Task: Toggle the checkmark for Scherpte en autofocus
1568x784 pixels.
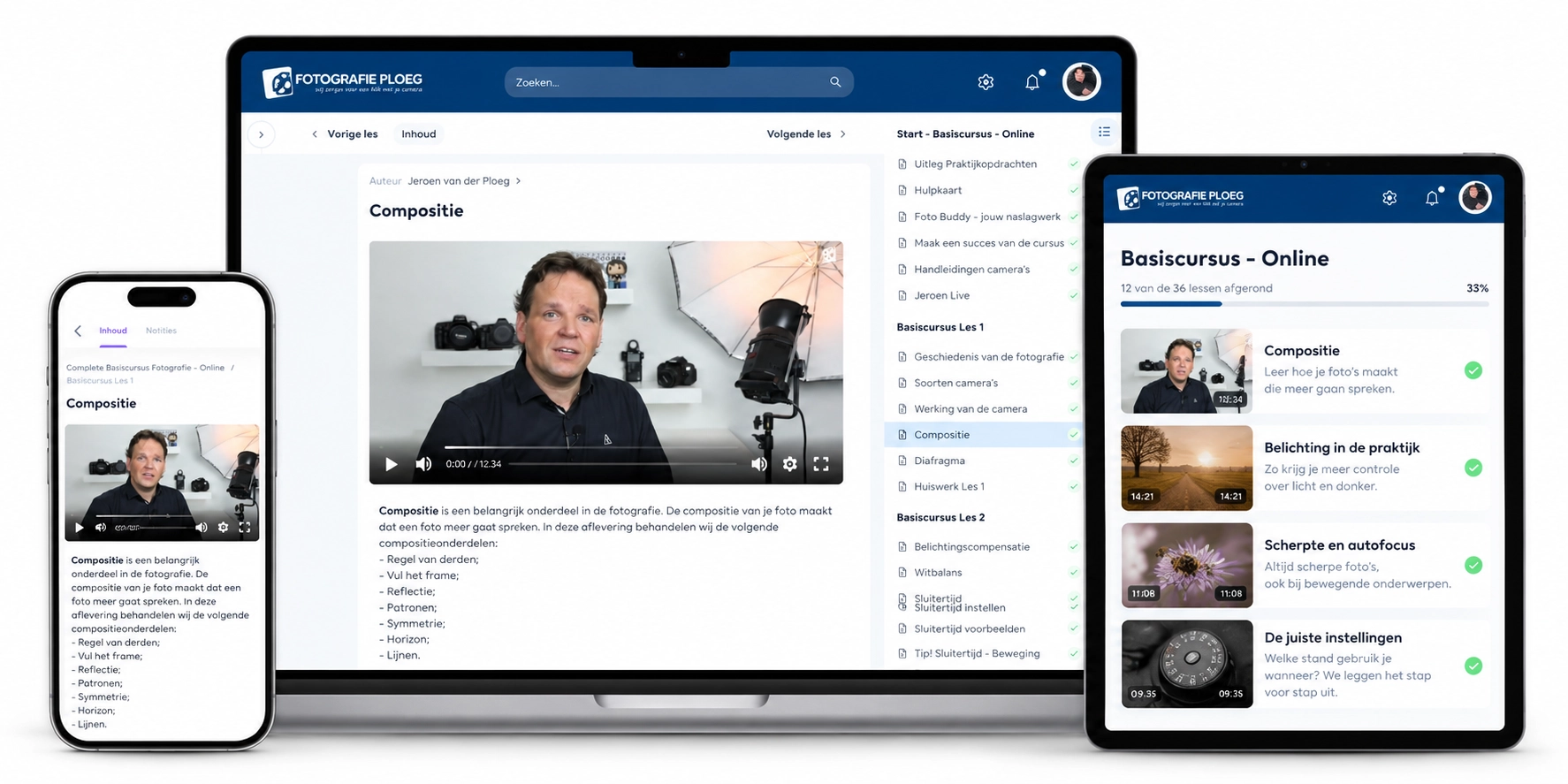Action: coord(1473,565)
